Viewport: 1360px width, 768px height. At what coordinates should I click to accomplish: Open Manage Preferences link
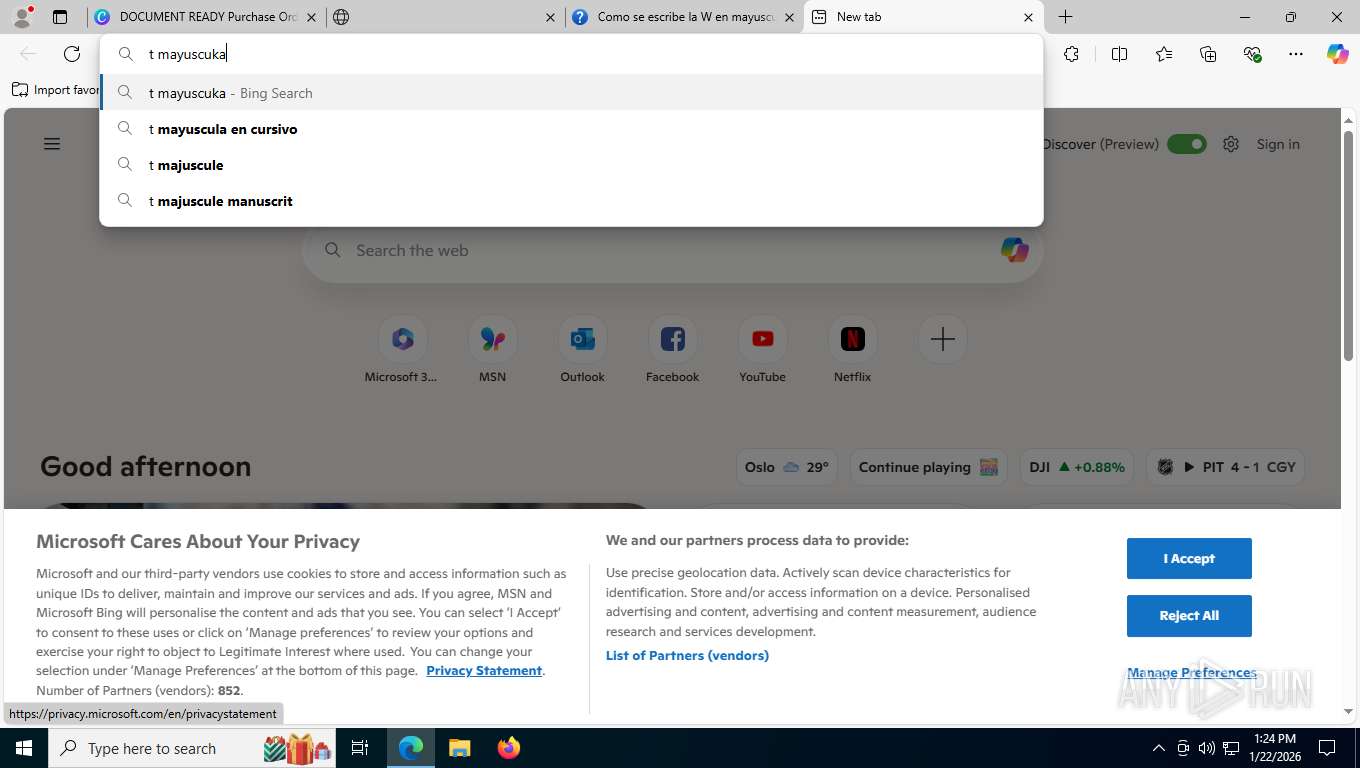click(1191, 672)
